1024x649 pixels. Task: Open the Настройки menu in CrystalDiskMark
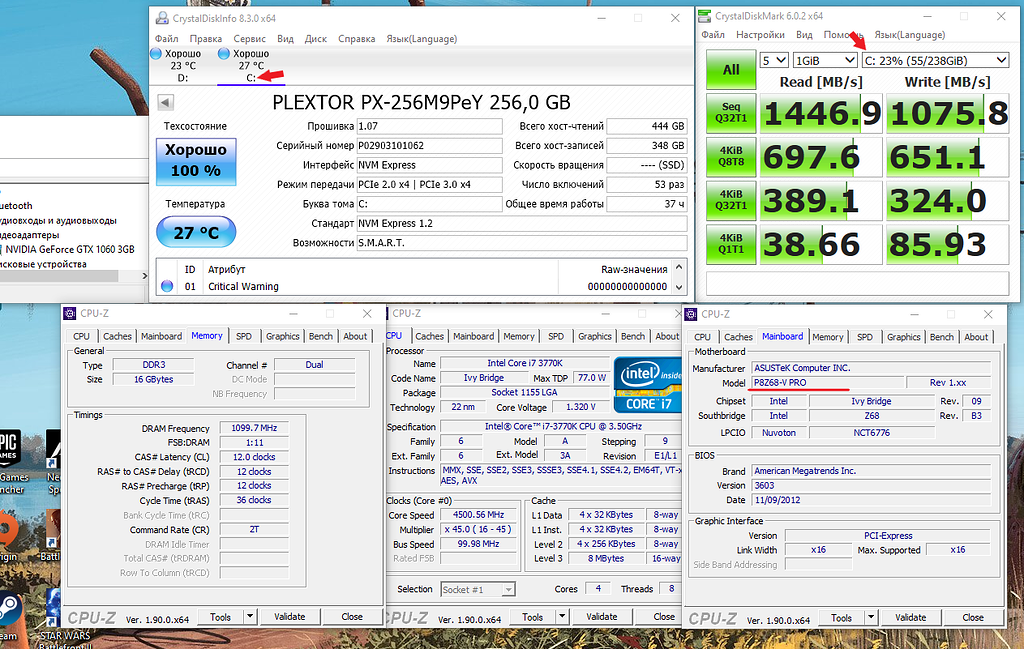coord(760,35)
